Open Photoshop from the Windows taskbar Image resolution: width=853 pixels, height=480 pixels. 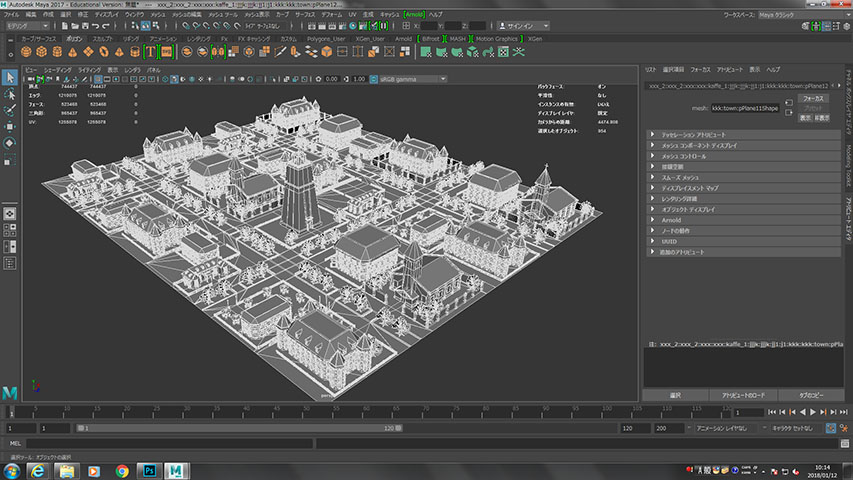148,469
